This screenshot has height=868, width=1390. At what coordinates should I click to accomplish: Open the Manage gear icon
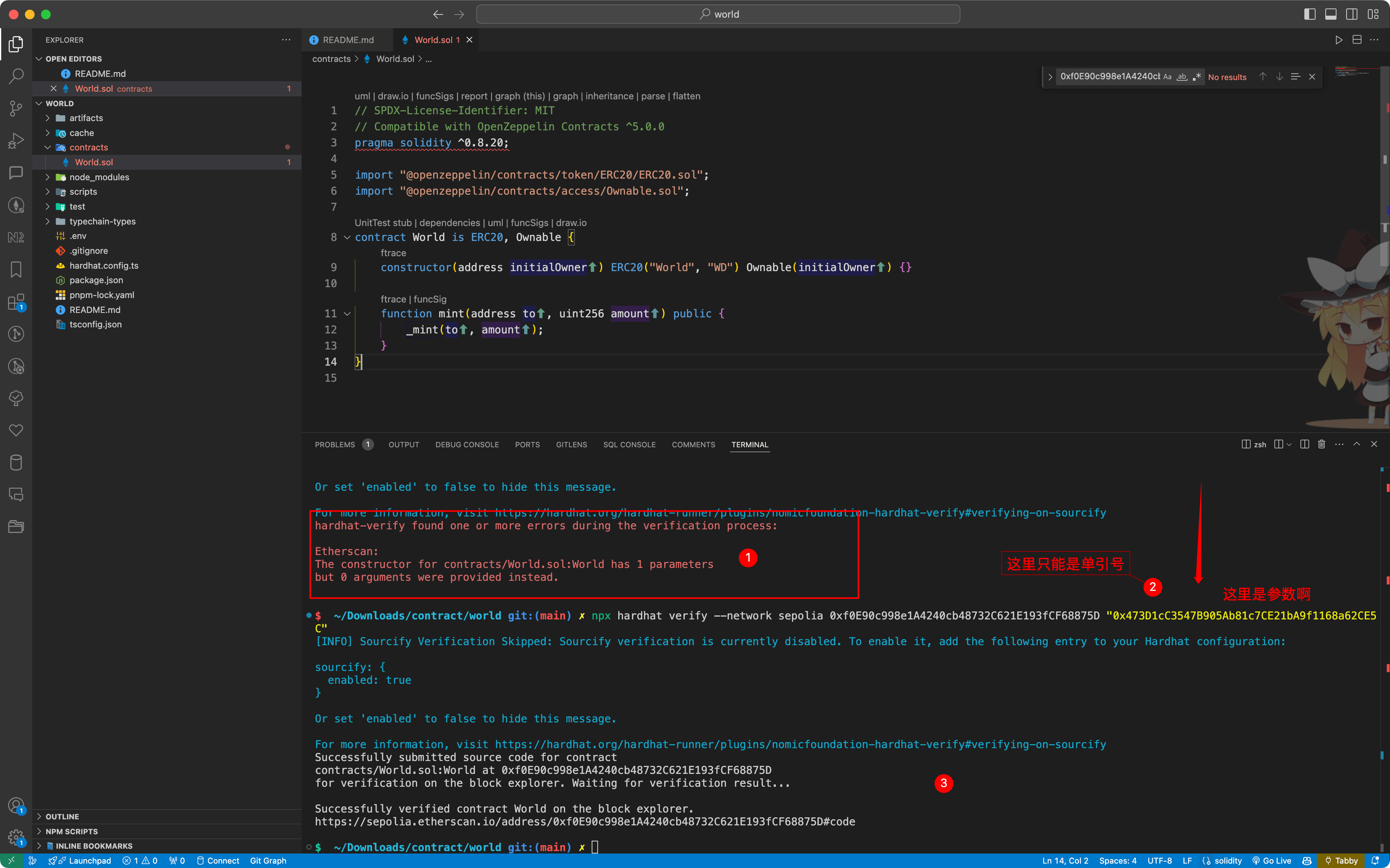[x=16, y=837]
